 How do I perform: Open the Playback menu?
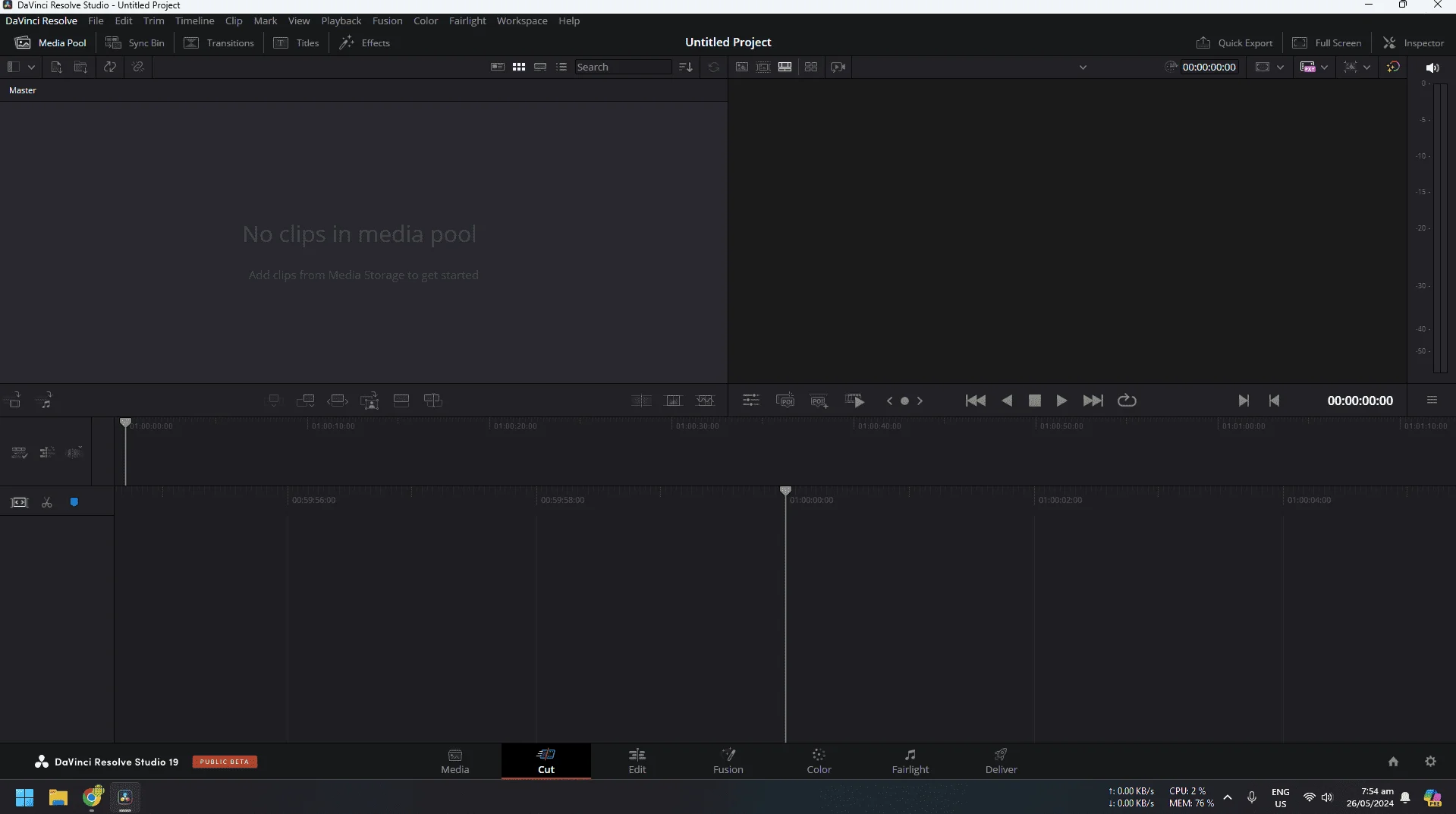coord(341,20)
